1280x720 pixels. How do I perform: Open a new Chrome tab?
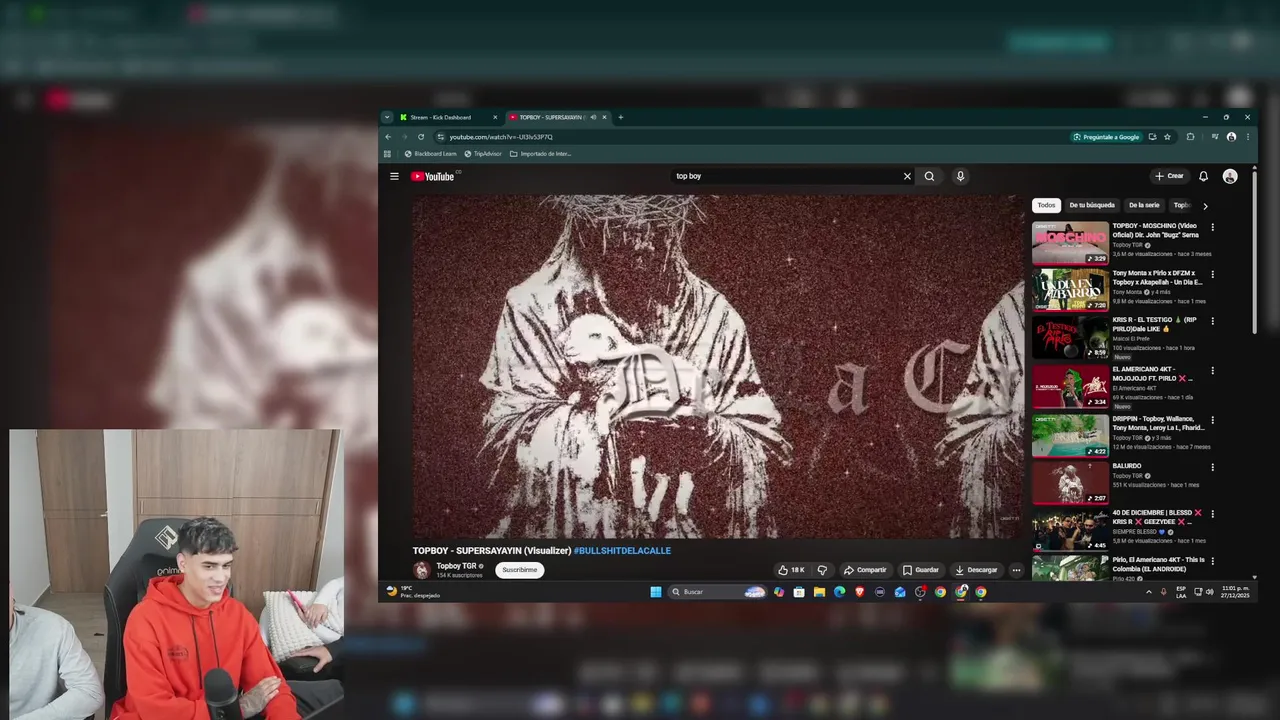[x=620, y=117]
